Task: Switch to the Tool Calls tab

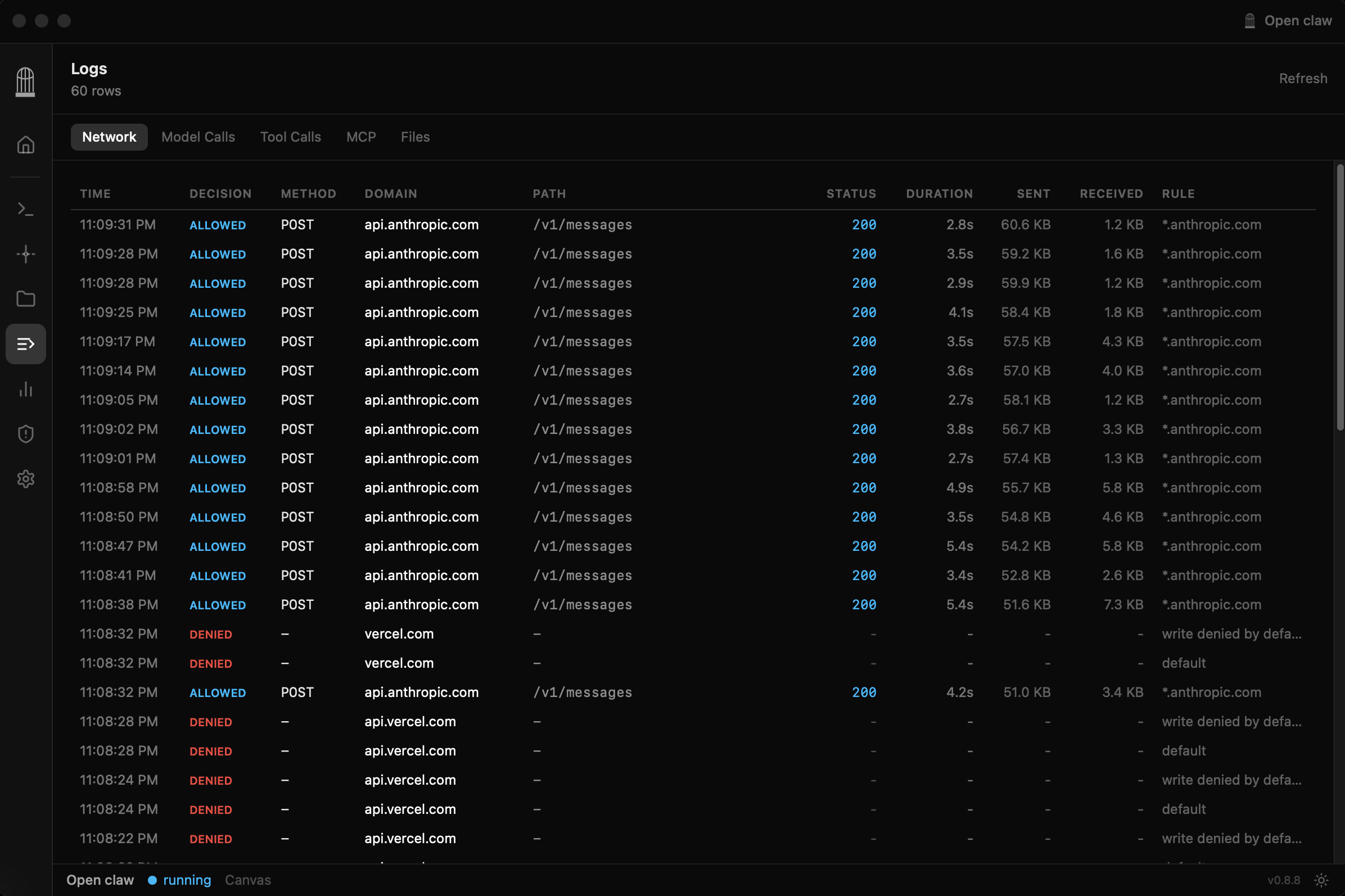Action: click(x=290, y=137)
